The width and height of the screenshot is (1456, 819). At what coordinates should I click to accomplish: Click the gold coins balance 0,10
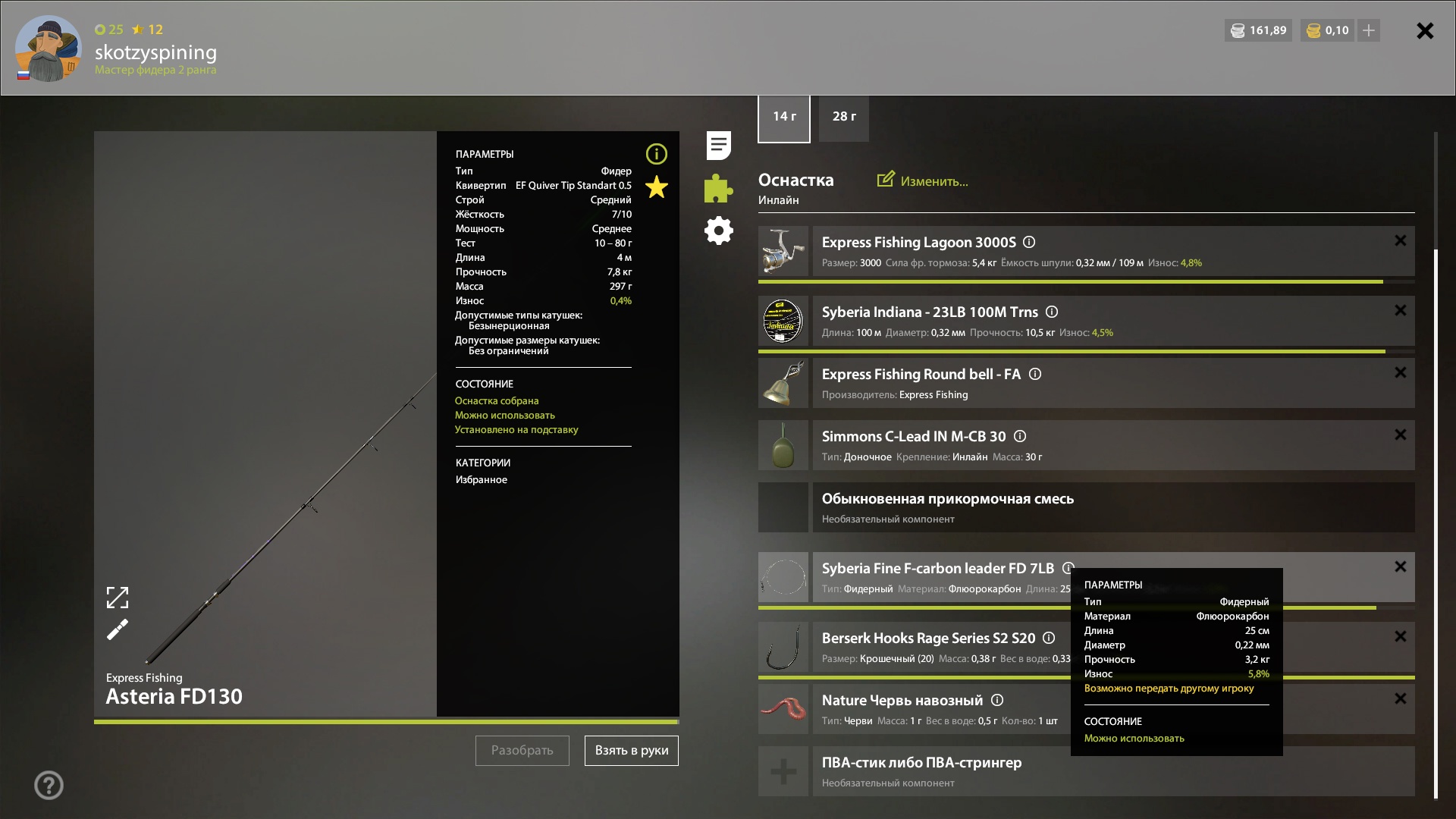(x=1327, y=30)
